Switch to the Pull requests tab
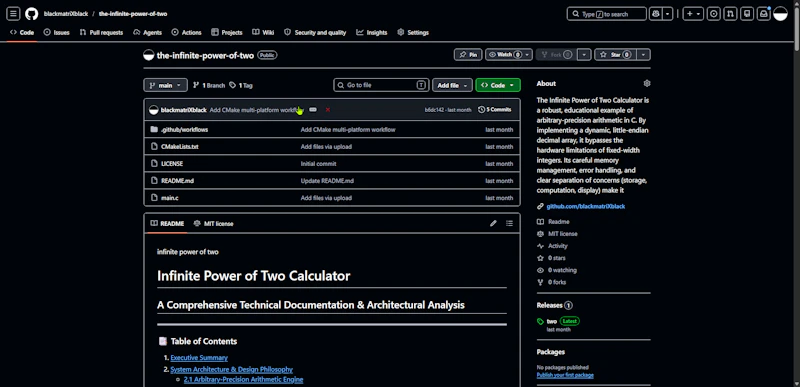This screenshot has width=800, height=387. coord(101,32)
